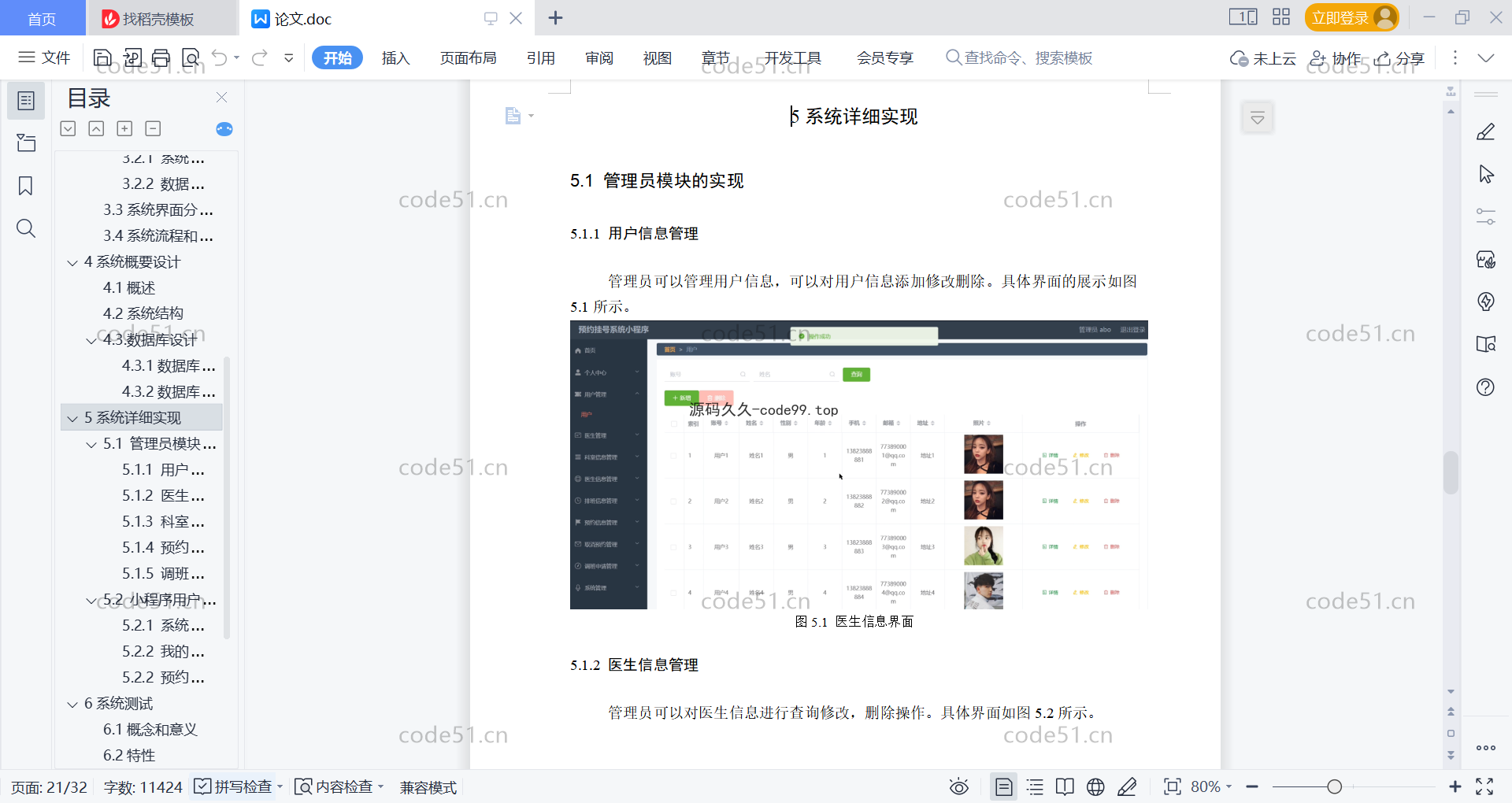The height and width of the screenshot is (803, 1512).
Task: Click the eye protection mode icon
Action: (959, 786)
